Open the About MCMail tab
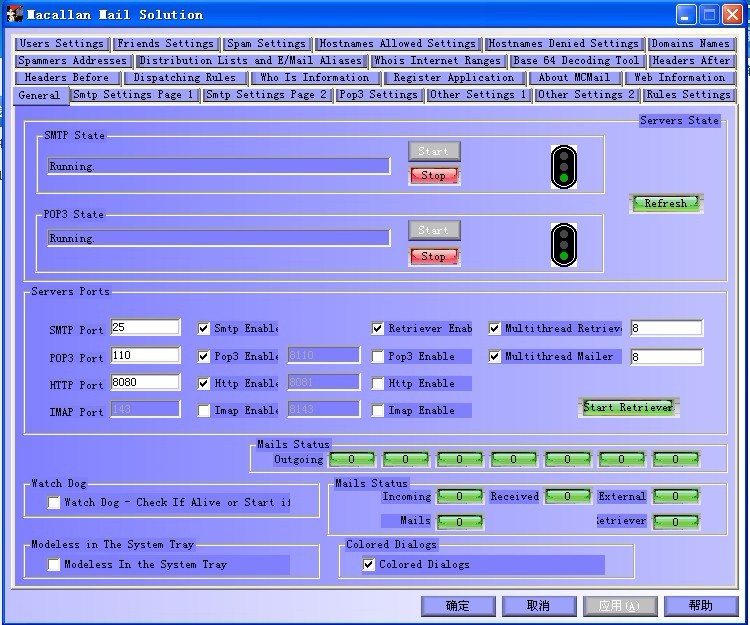 point(574,77)
